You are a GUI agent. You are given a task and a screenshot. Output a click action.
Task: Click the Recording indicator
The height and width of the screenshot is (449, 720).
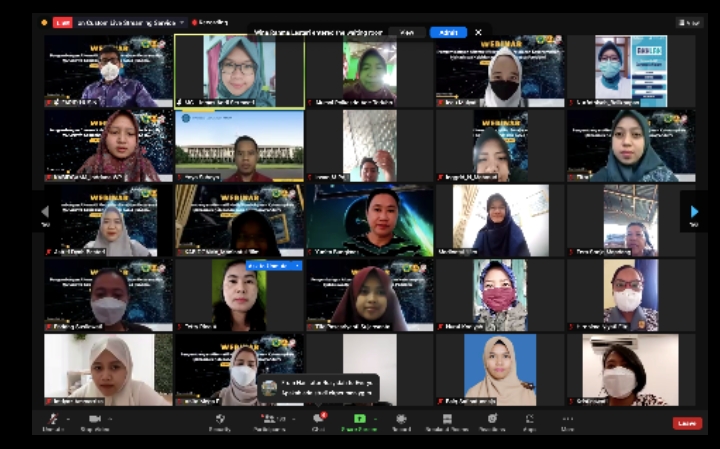[210, 22]
